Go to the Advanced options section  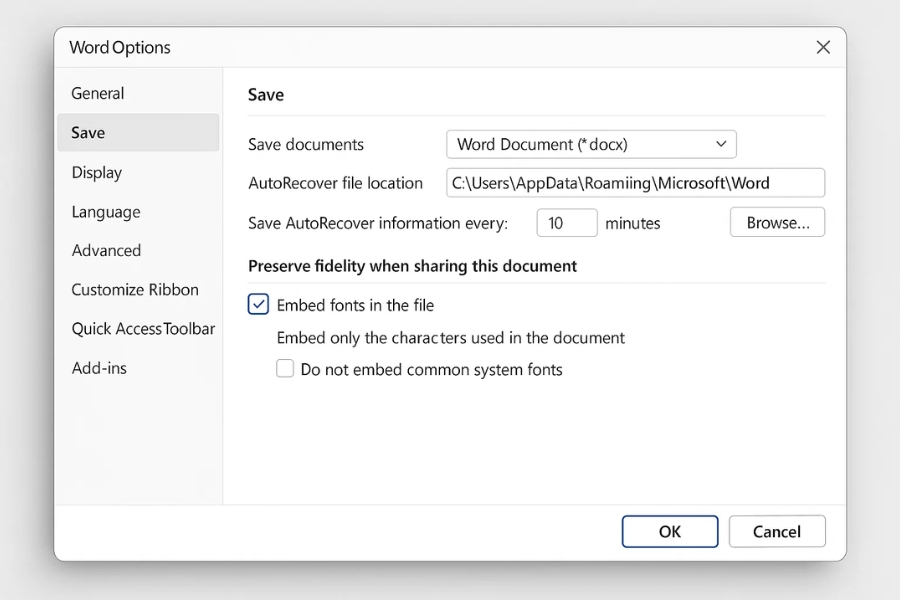pyautogui.click(x=106, y=250)
